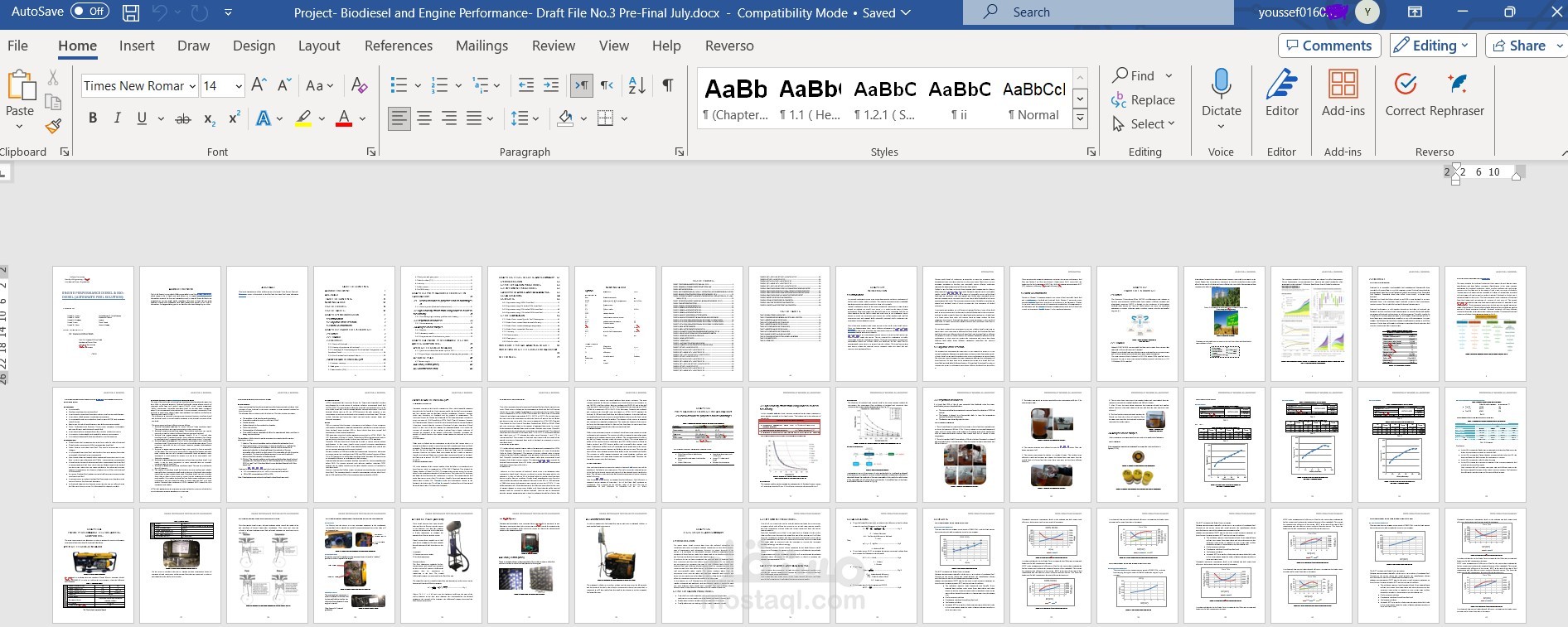This screenshot has width=1568, height=627.
Task: Open the Add-ins gallery
Action: [1343, 94]
